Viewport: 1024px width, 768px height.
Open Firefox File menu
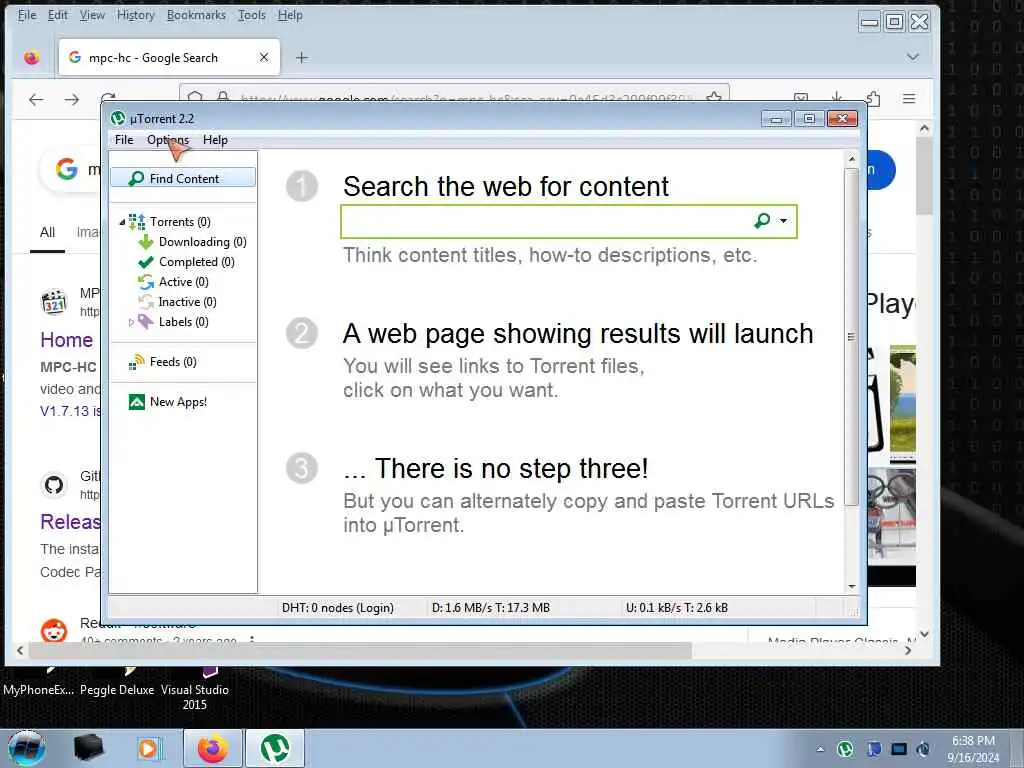tap(27, 15)
